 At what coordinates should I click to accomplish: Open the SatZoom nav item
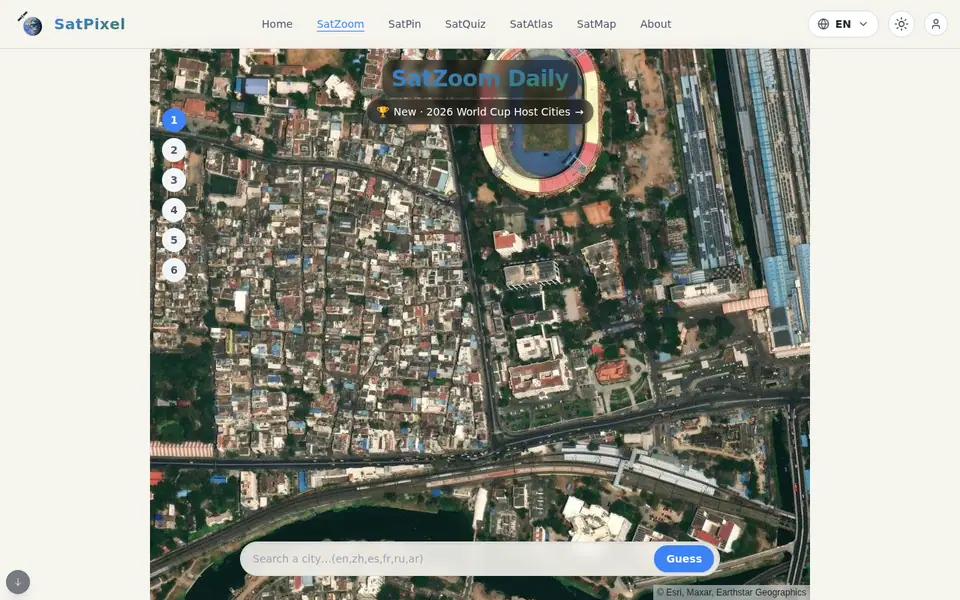[340, 24]
